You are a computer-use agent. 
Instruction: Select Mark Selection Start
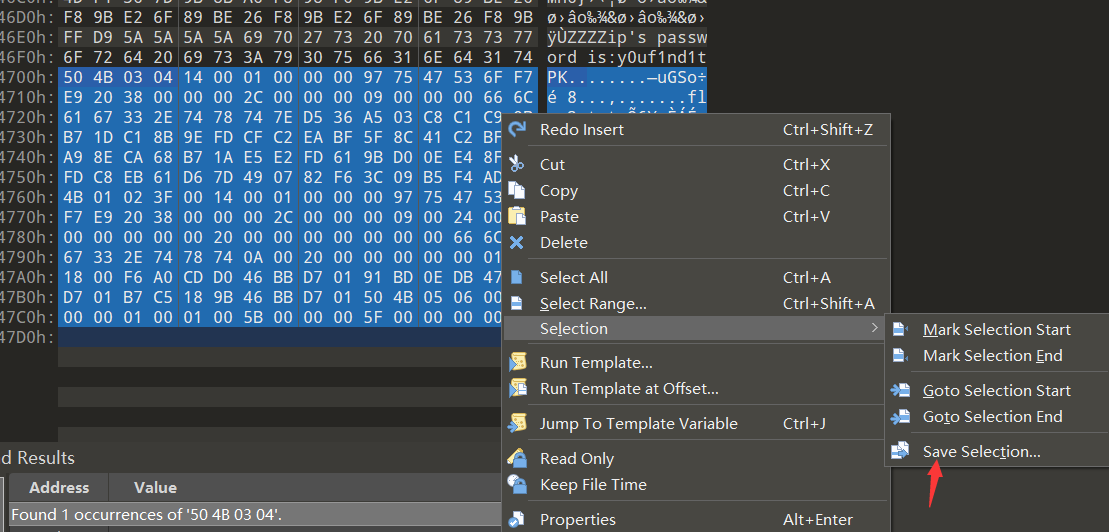coord(996,330)
